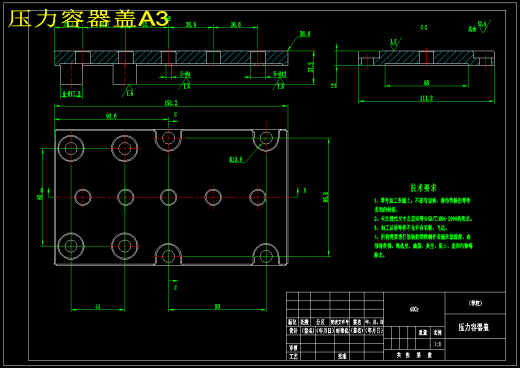The image size is (520, 368).
Task: Click the yellow title text 压力容器盖A3
Action: 88,19
